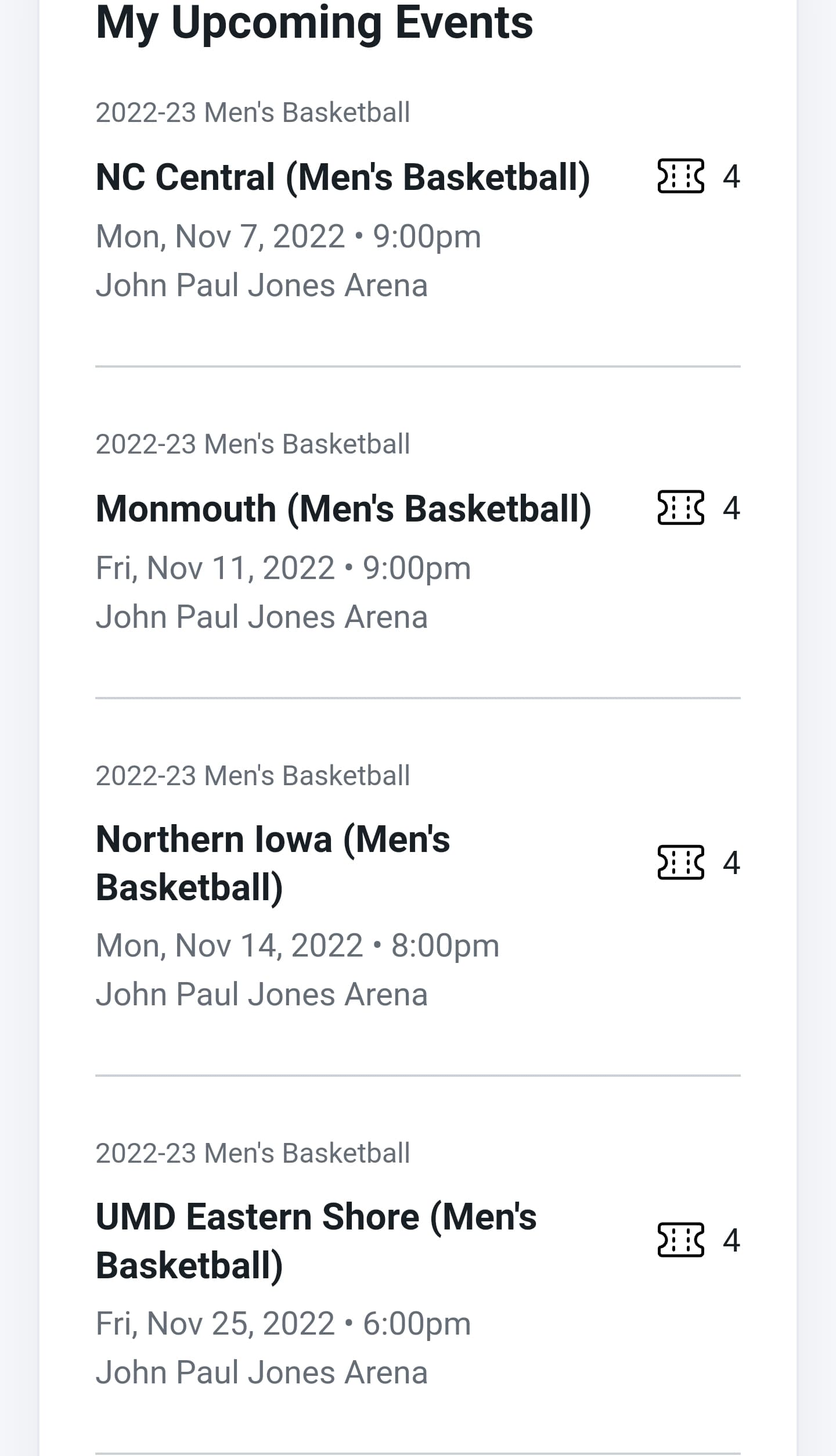Screen dimensions: 836x1456
Task: Select the Mon, Nov 7, 2022 date line
Action: tap(288, 236)
